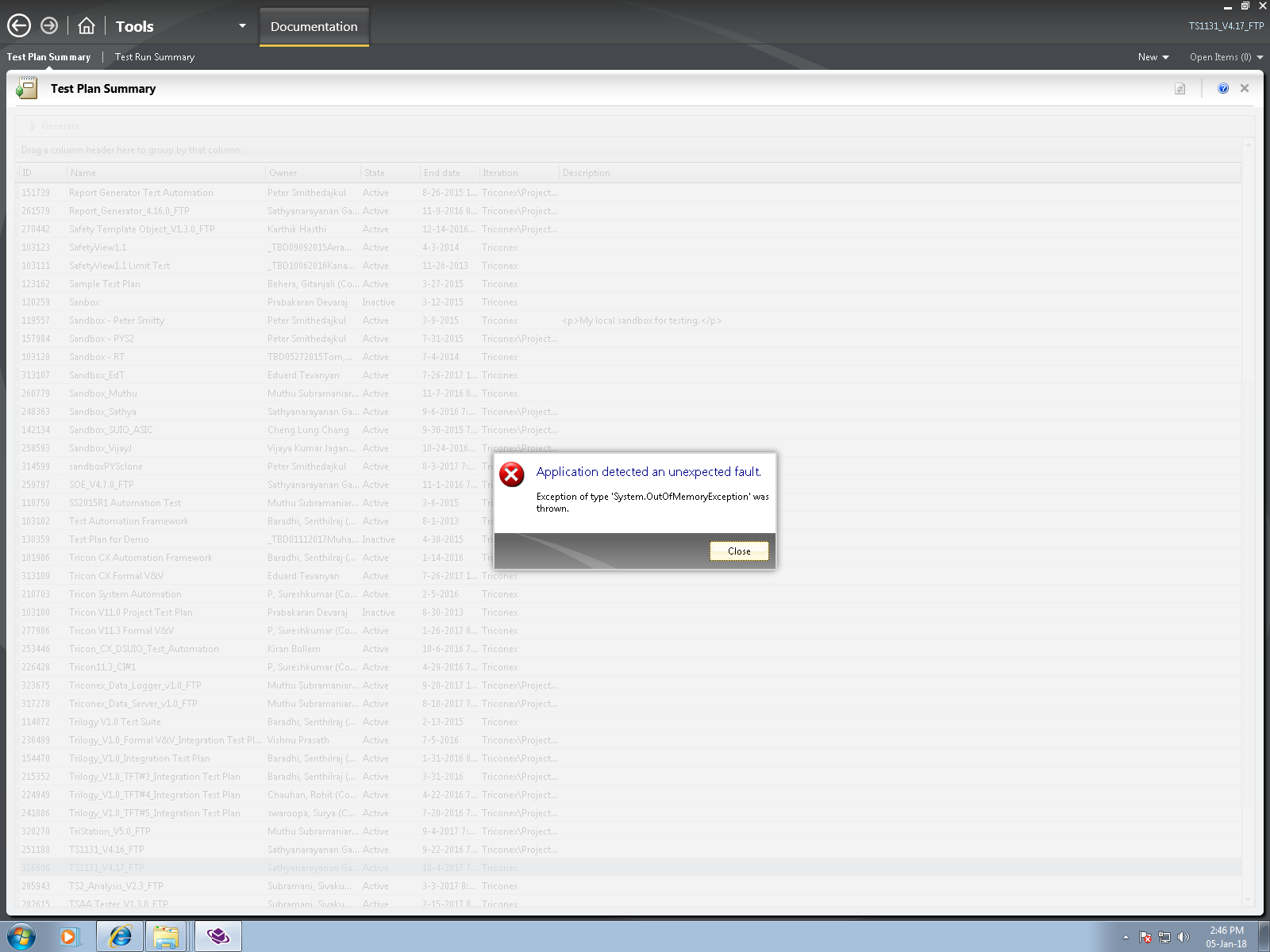The height and width of the screenshot is (952, 1270).
Task: Select the TS1131_V4.17_FTP row
Action: (629, 868)
